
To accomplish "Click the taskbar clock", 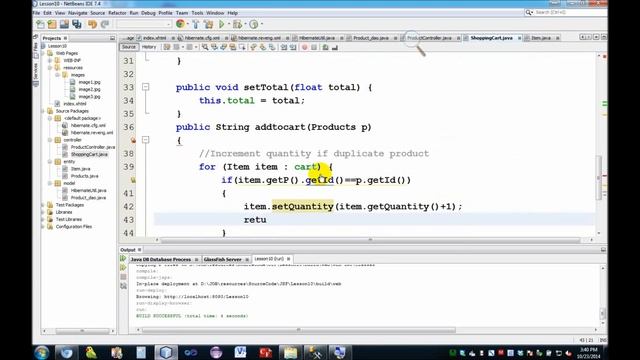I will (x=588, y=353).
